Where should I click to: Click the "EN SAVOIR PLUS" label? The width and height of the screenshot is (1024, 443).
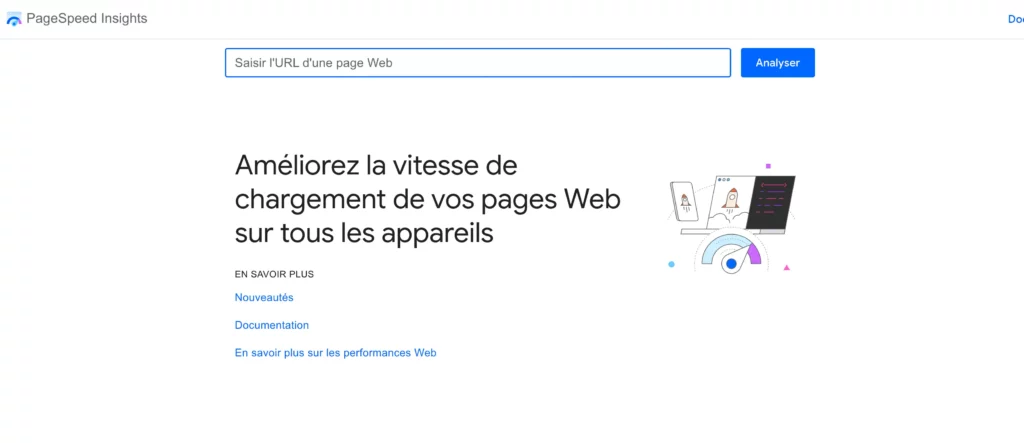coord(274,274)
